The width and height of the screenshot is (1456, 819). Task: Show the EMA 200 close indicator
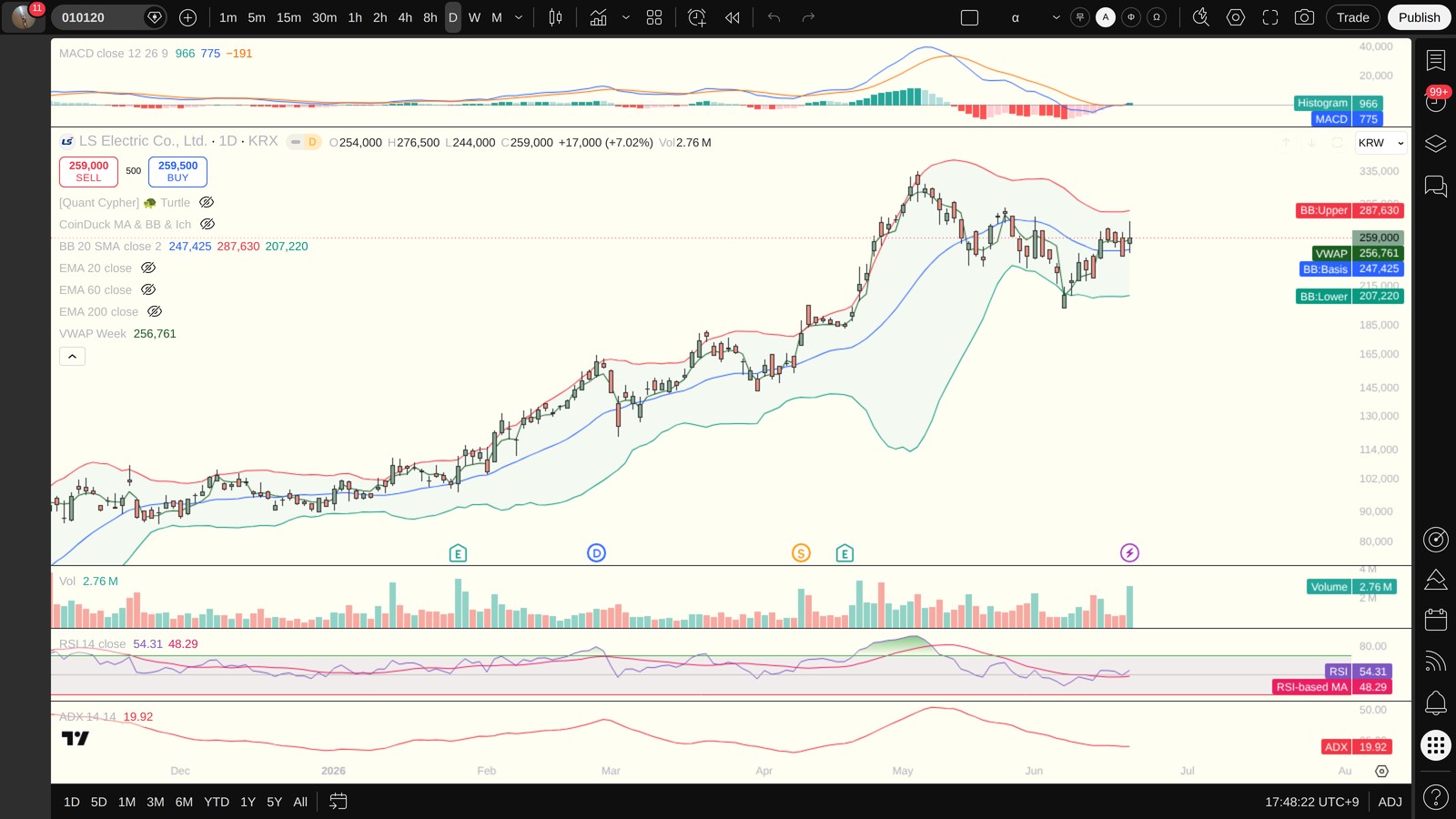click(155, 311)
